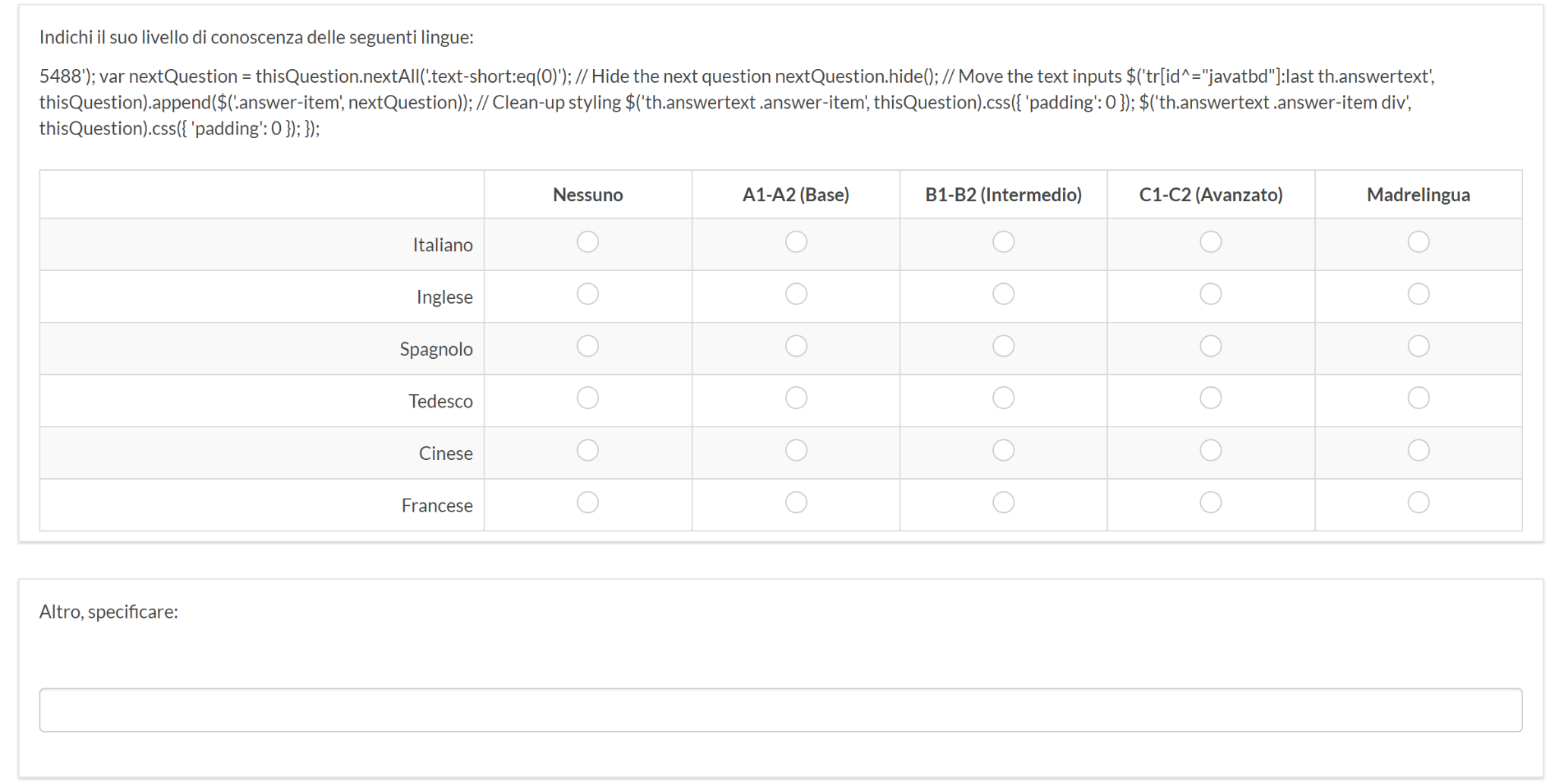Choose A1-A2 (Base) for Cinese
Viewport: 1555px width, 784px height.
796,451
